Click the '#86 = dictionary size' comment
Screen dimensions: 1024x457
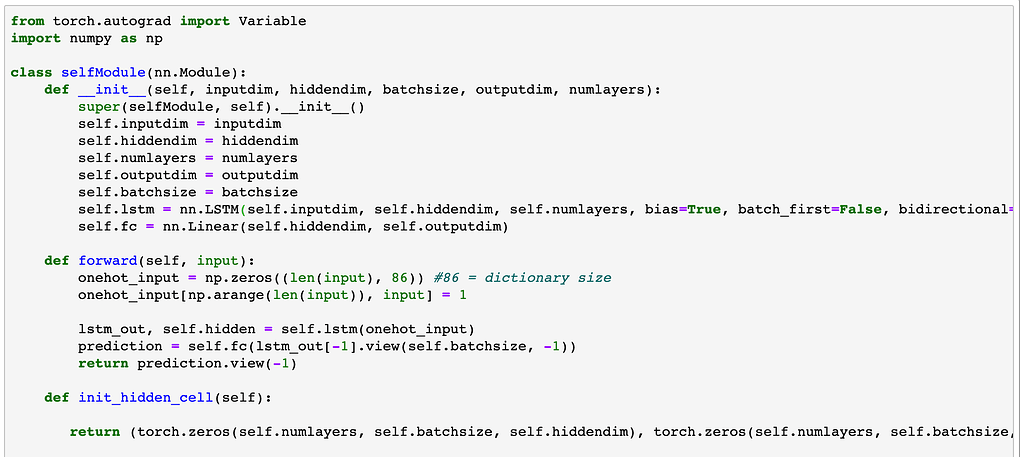(x=522, y=278)
